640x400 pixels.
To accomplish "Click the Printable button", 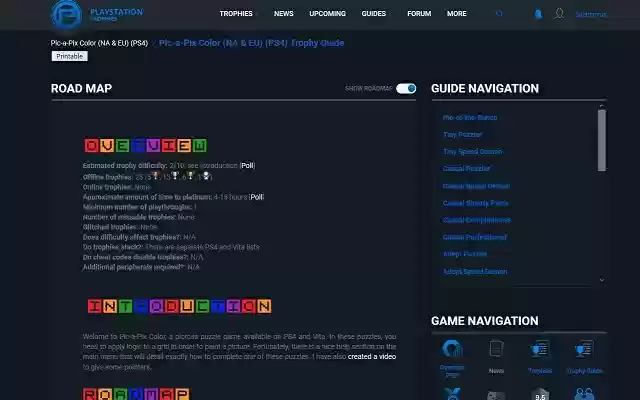I will click(x=69, y=56).
